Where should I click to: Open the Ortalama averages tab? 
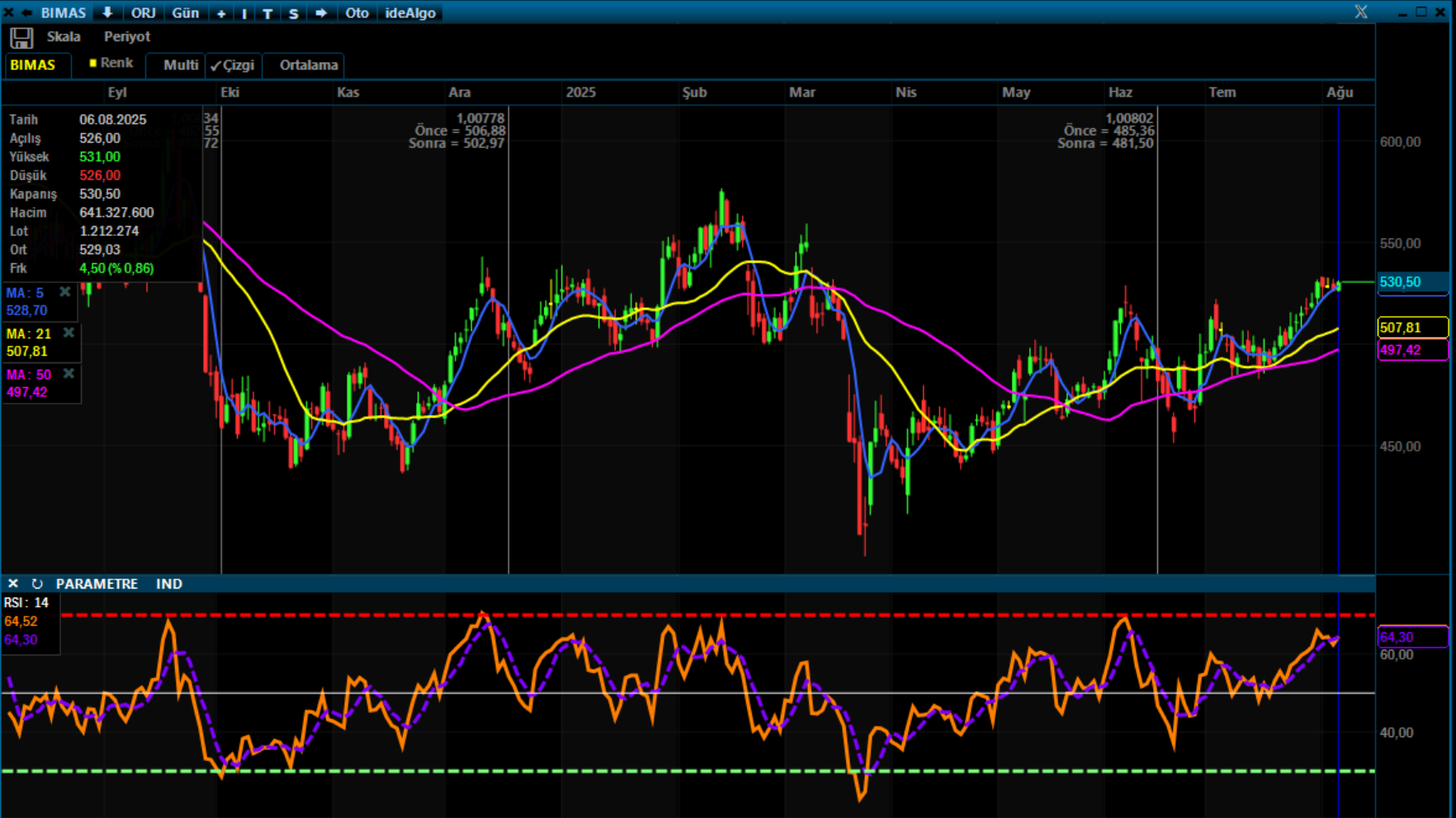point(309,65)
